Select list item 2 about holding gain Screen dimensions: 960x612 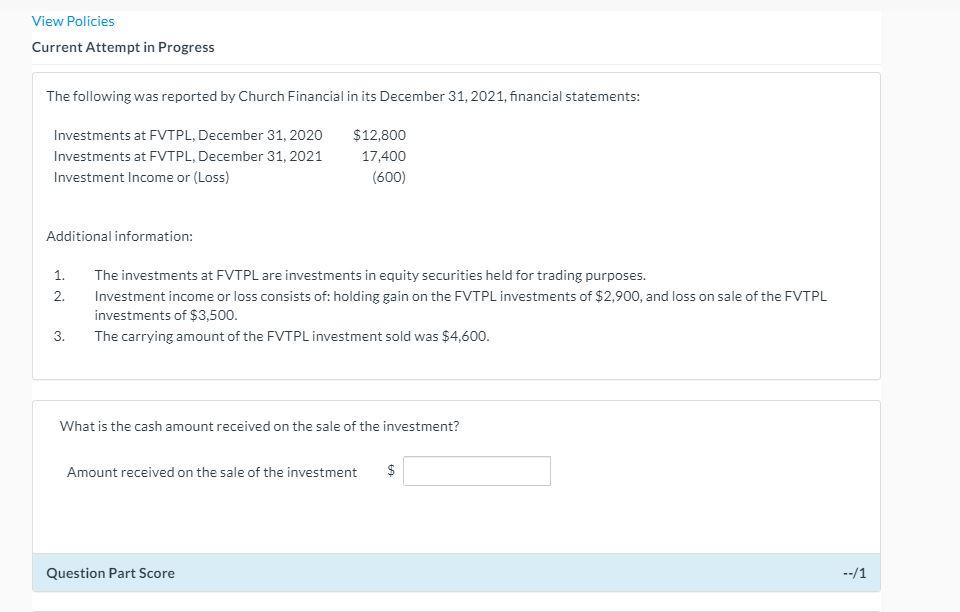click(x=459, y=296)
